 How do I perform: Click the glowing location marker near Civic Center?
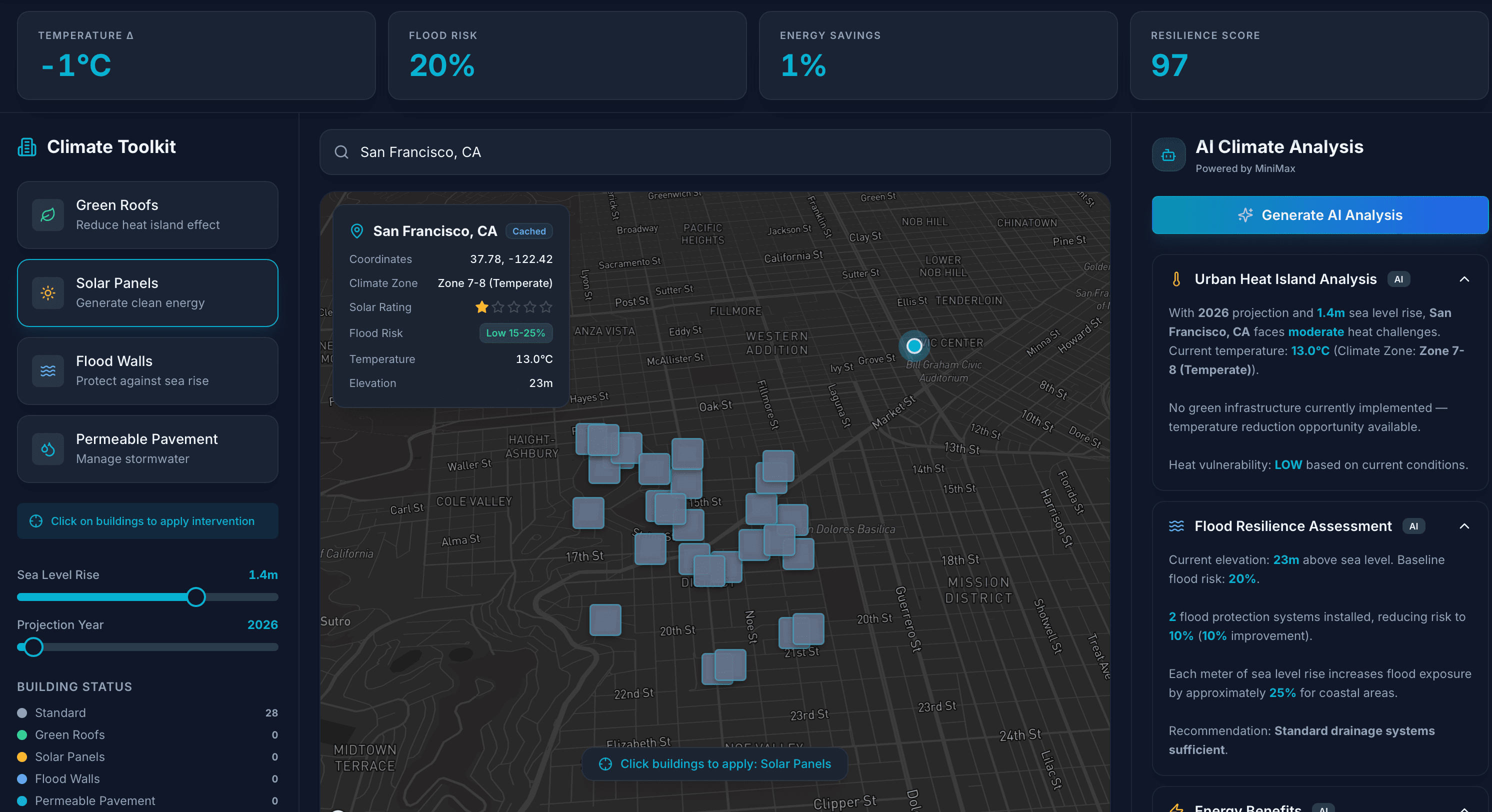(x=914, y=346)
